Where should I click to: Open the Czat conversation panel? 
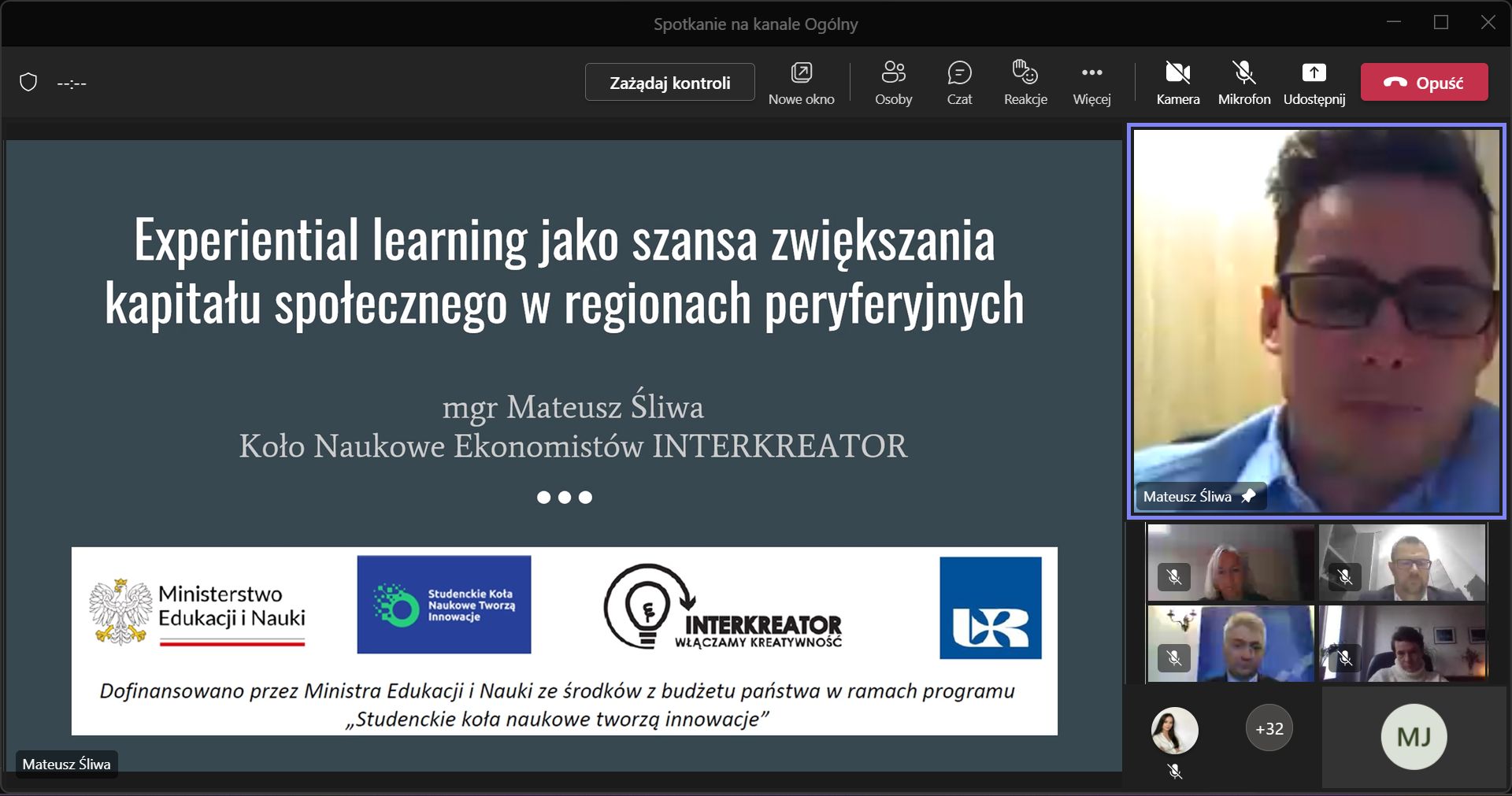[959, 83]
